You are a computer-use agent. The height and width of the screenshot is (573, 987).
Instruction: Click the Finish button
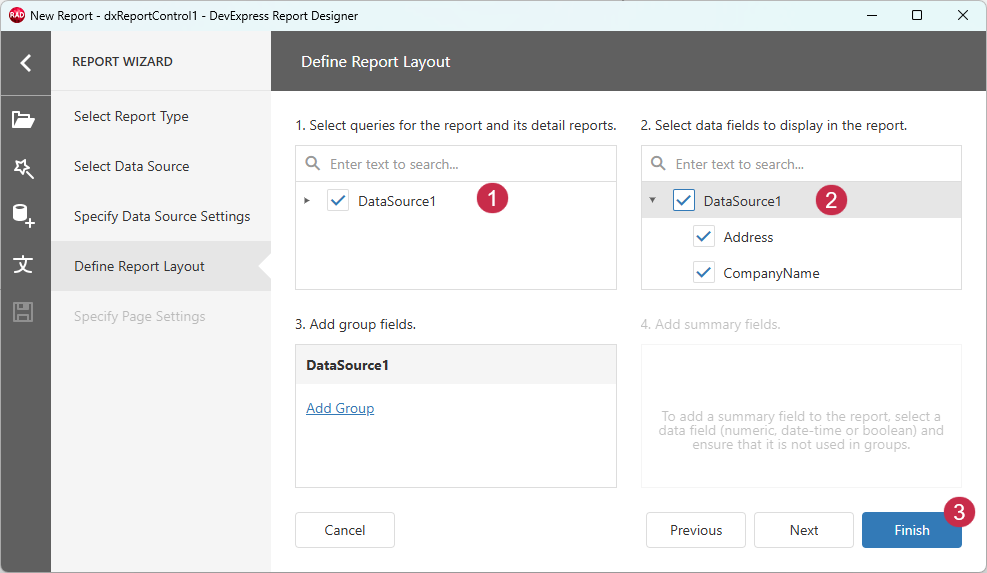click(x=911, y=530)
